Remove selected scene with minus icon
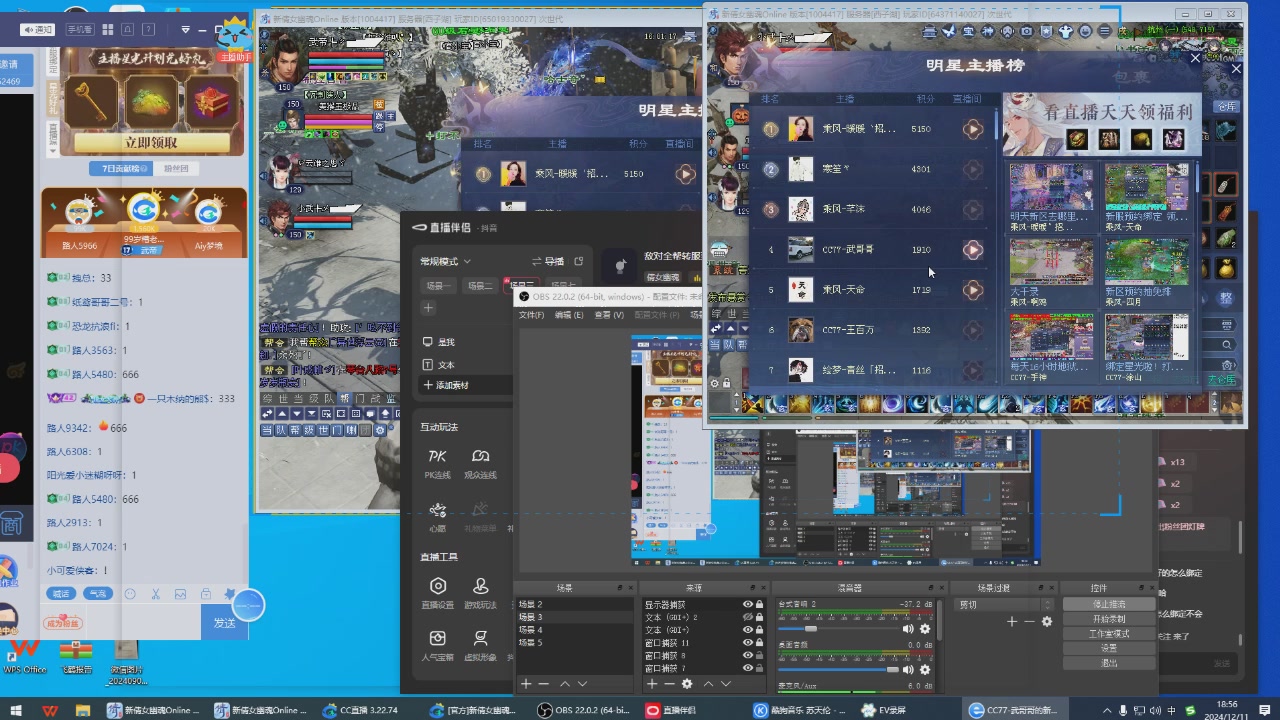This screenshot has width=1280, height=720. click(544, 684)
